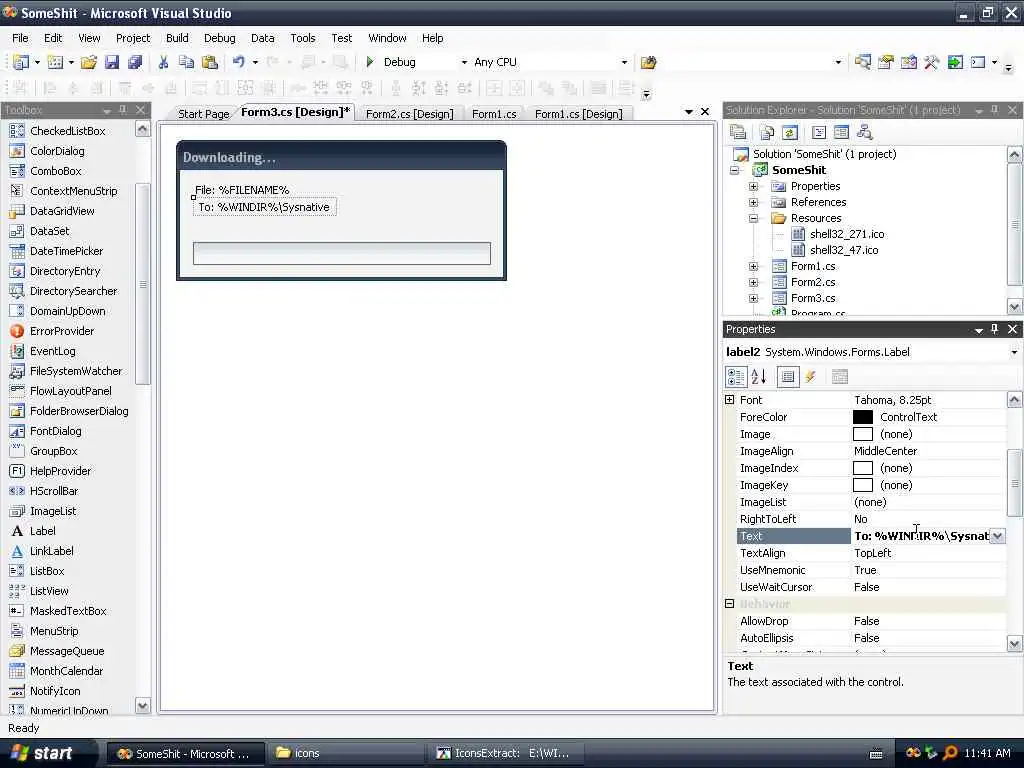Open the Debug configuration dropdown
Image resolution: width=1024 pixels, height=768 pixels.
click(464, 62)
